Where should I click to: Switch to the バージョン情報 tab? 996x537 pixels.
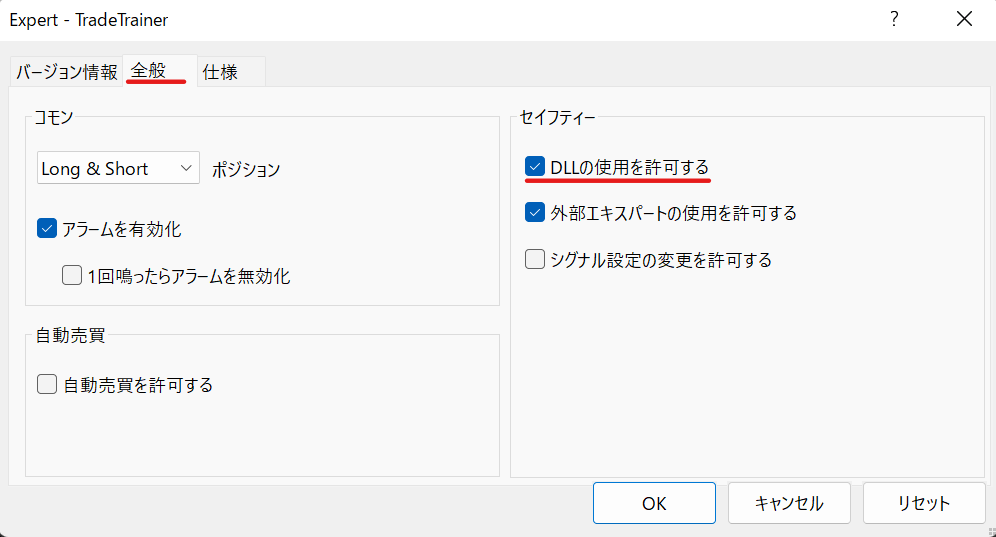click(67, 72)
